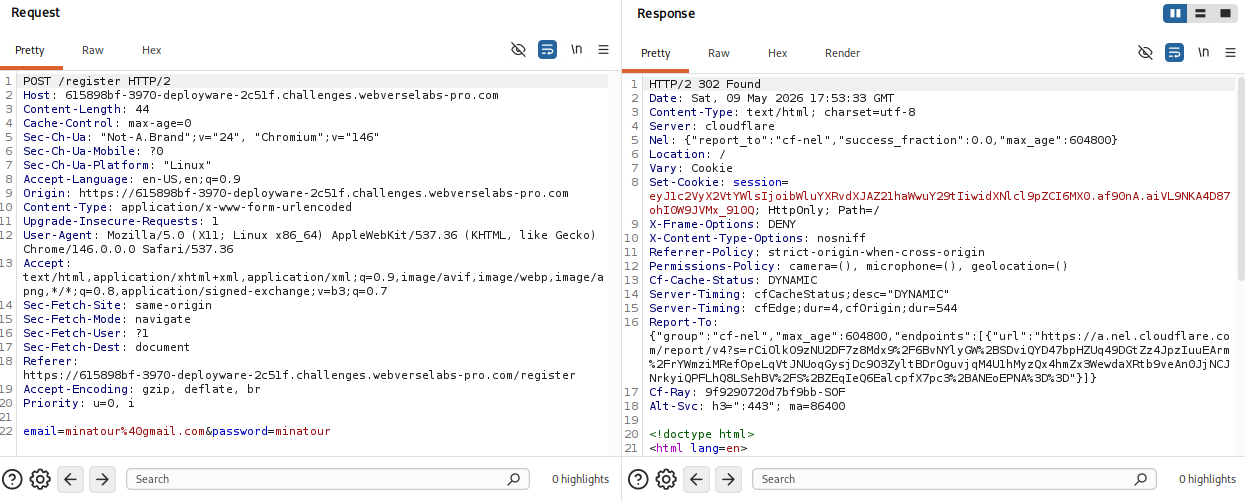The height and width of the screenshot is (501, 1245).
Task: Open Response search help icon
Action: point(638,479)
